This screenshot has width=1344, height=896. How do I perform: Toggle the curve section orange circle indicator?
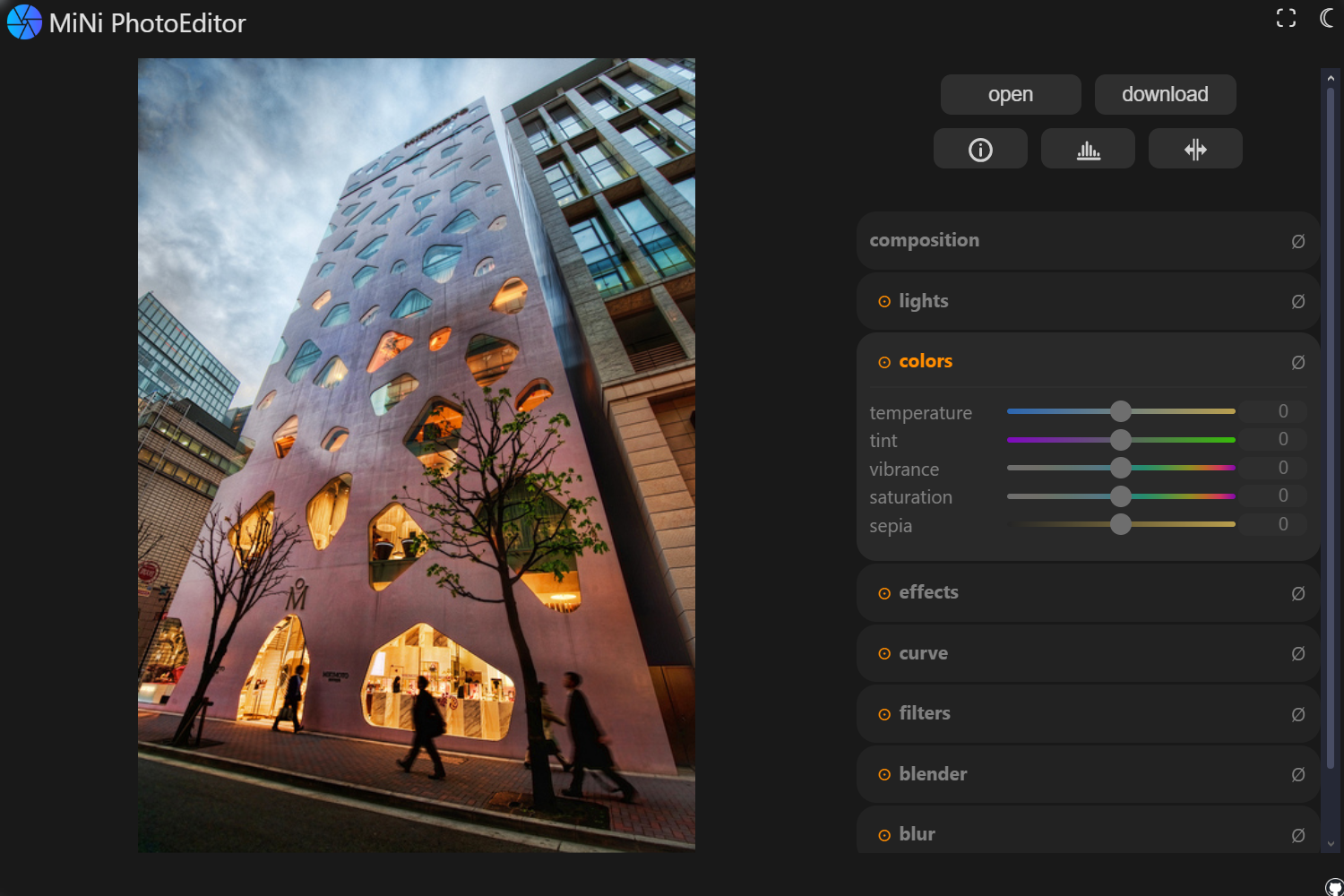pyautogui.click(x=884, y=654)
